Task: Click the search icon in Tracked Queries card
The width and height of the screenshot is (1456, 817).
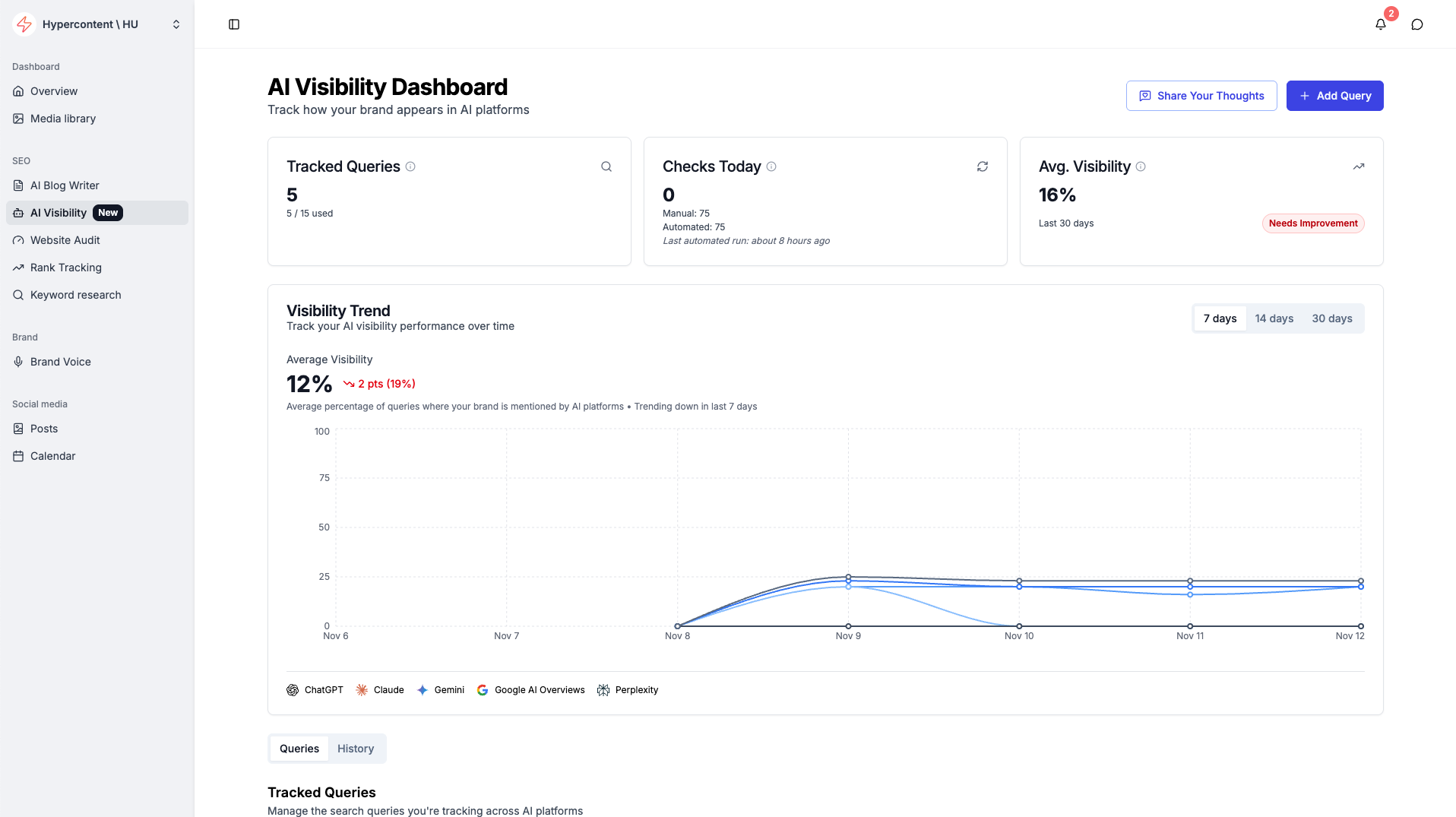Action: [606, 166]
